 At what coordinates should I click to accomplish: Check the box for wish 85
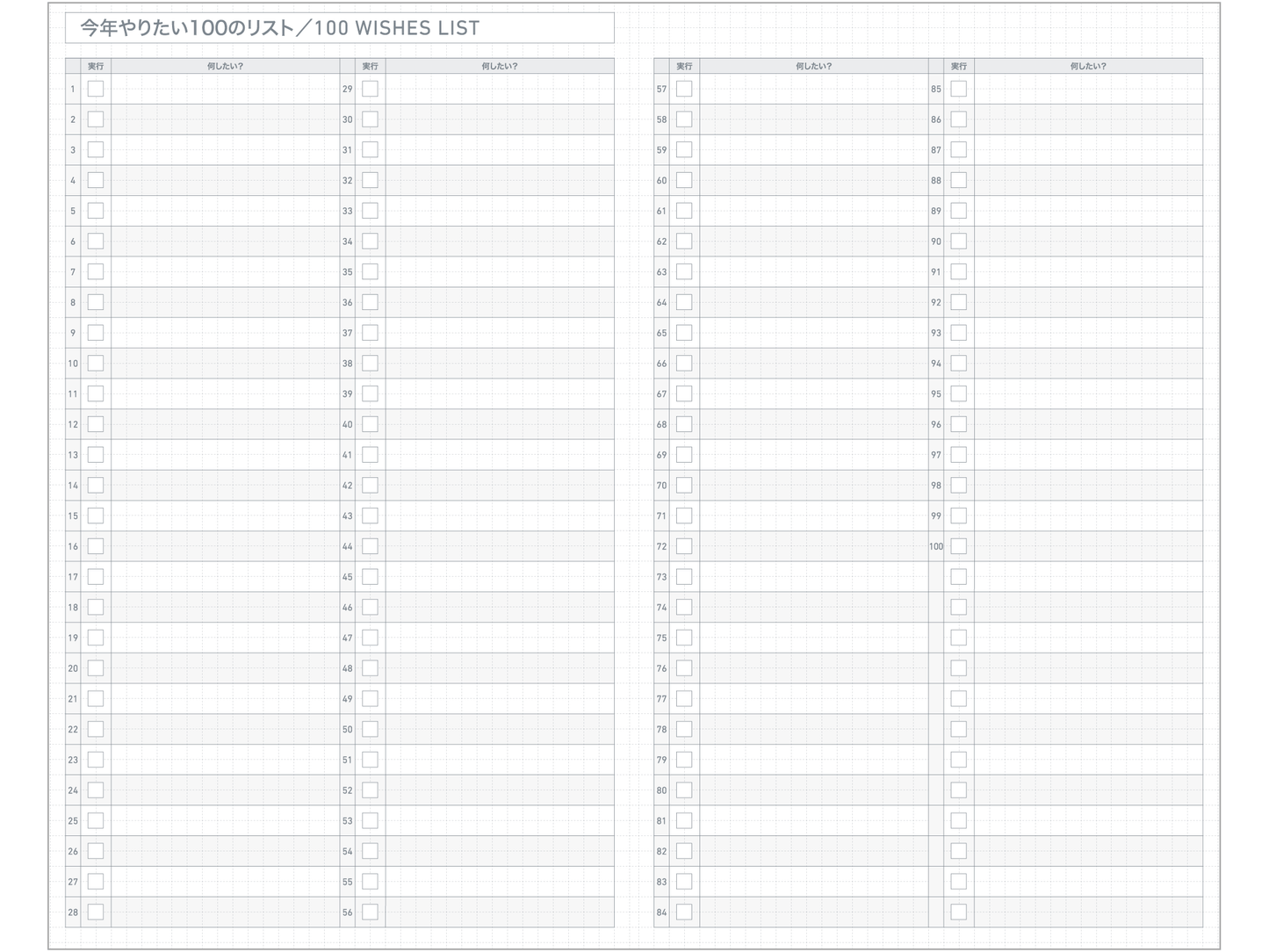coord(958,89)
